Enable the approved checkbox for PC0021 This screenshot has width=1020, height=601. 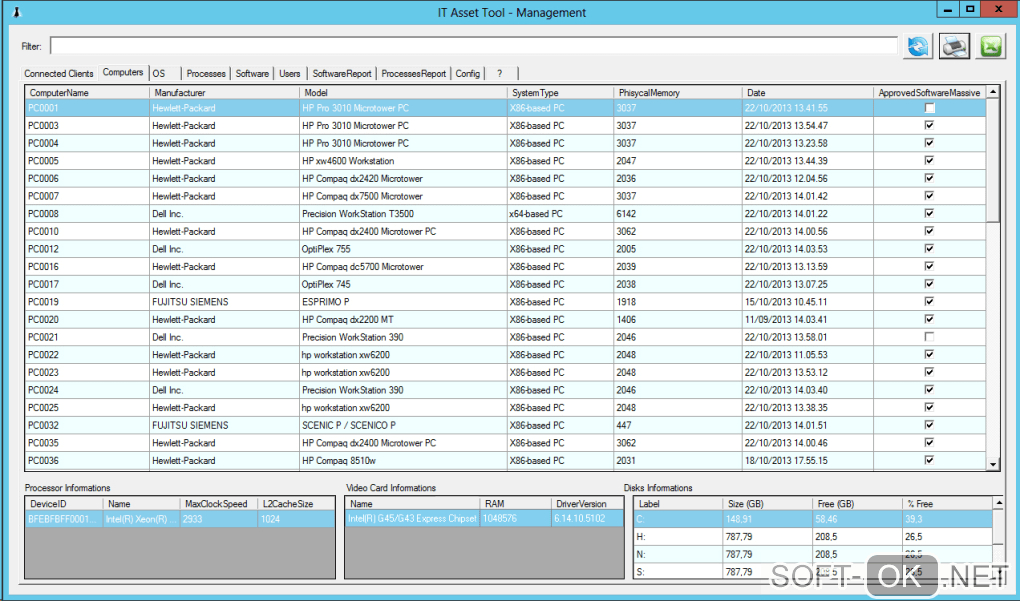coord(929,337)
